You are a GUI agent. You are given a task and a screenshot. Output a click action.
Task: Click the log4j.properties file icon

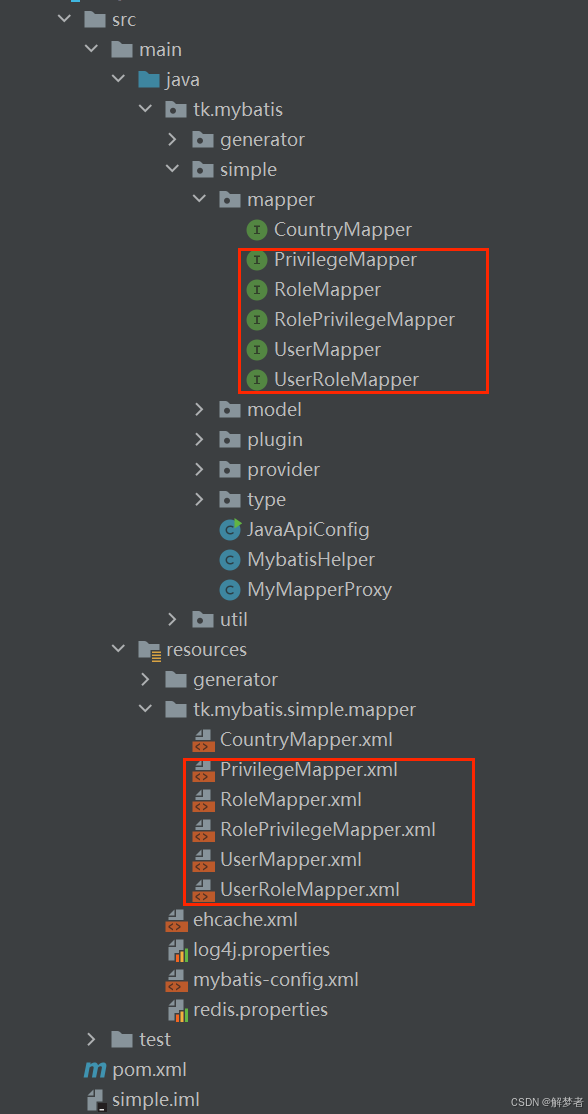pos(176,949)
